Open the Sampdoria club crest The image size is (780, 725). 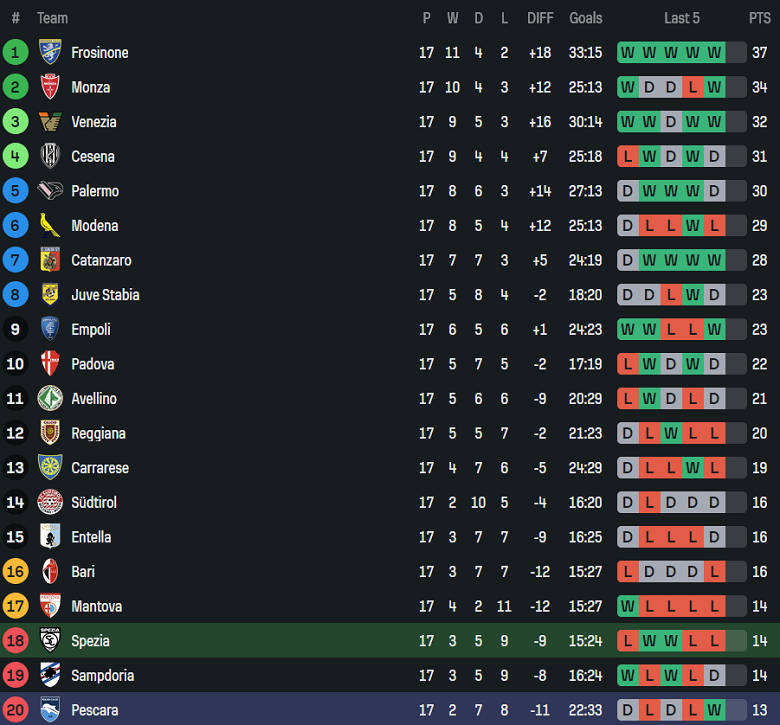tap(50, 676)
